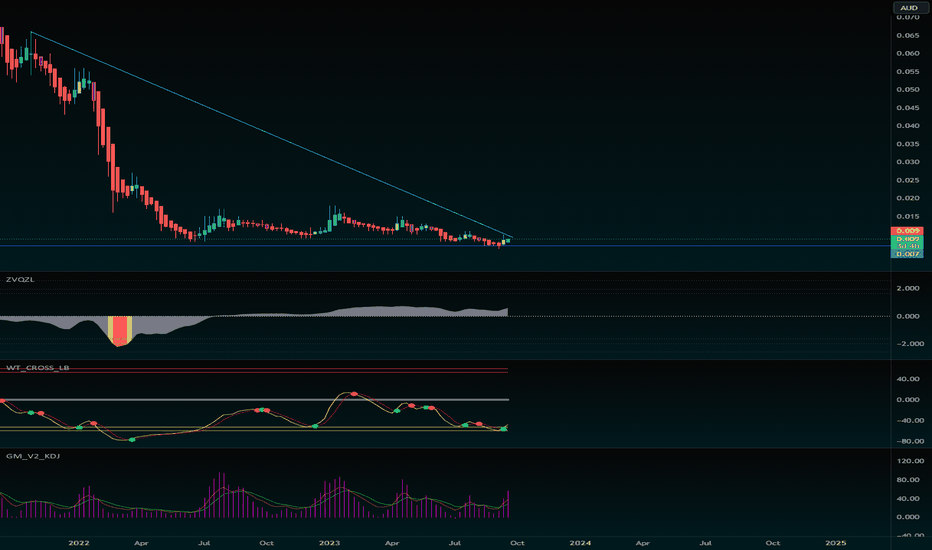This screenshot has width=932, height=550.
Task: Click the 0.030 price axis label
Action: [908, 162]
